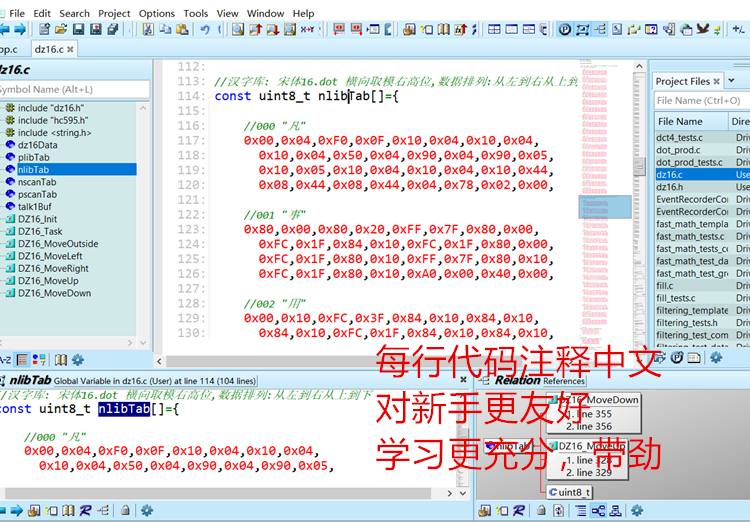Click the Jump To Definition hand icon
Image resolution: width=750 pixels, height=522 pixels.
408,30
